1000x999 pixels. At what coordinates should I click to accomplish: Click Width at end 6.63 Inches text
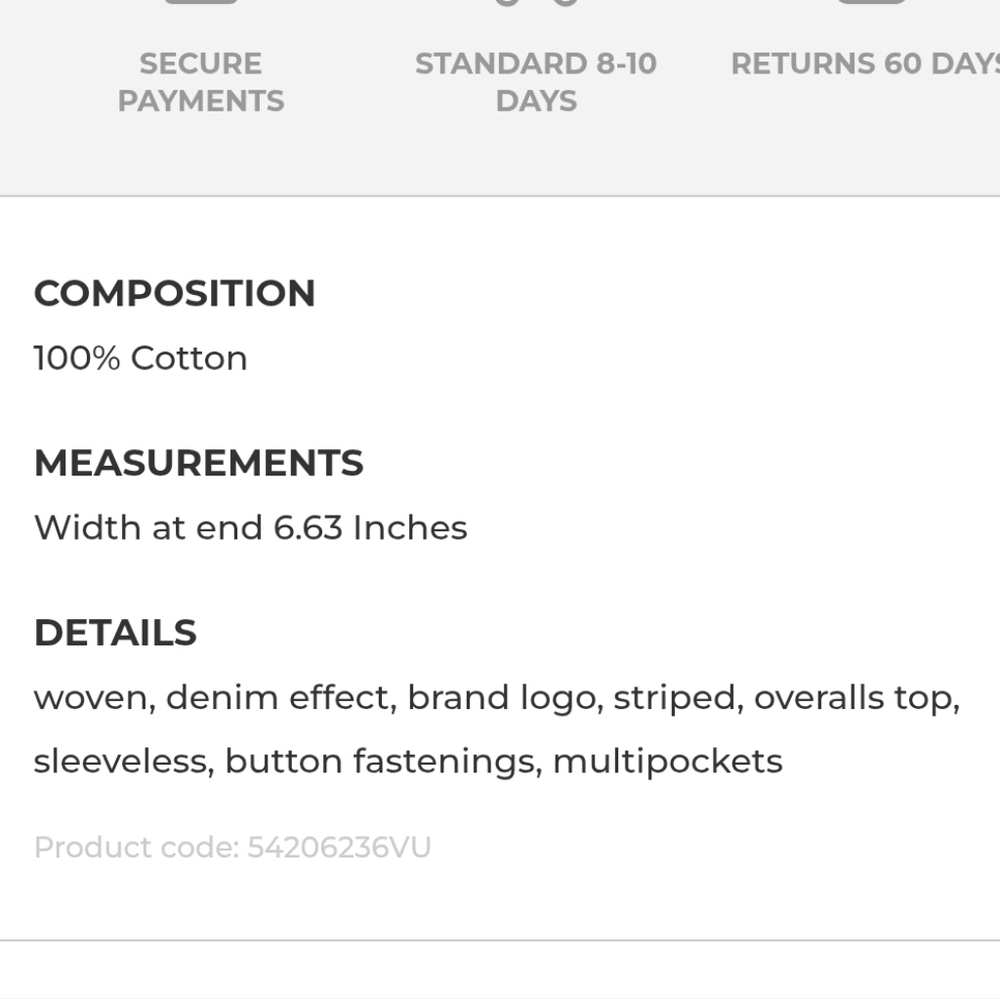[251, 528]
